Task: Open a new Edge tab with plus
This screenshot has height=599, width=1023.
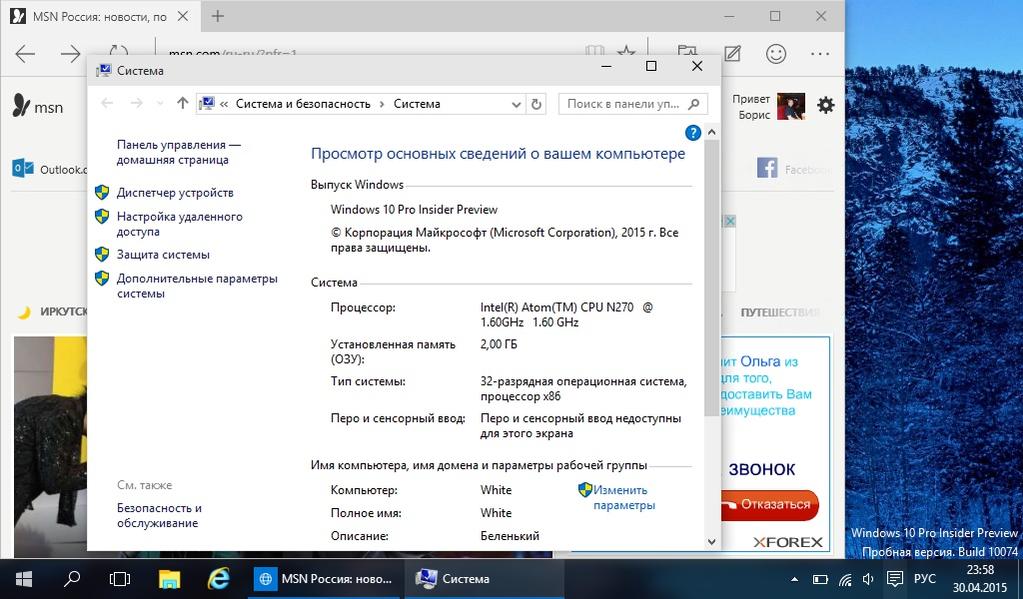Action: (218, 16)
